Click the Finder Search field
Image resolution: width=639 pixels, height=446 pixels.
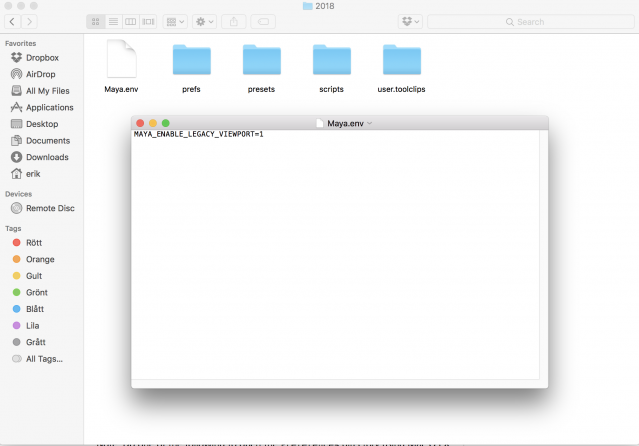(531, 22)
